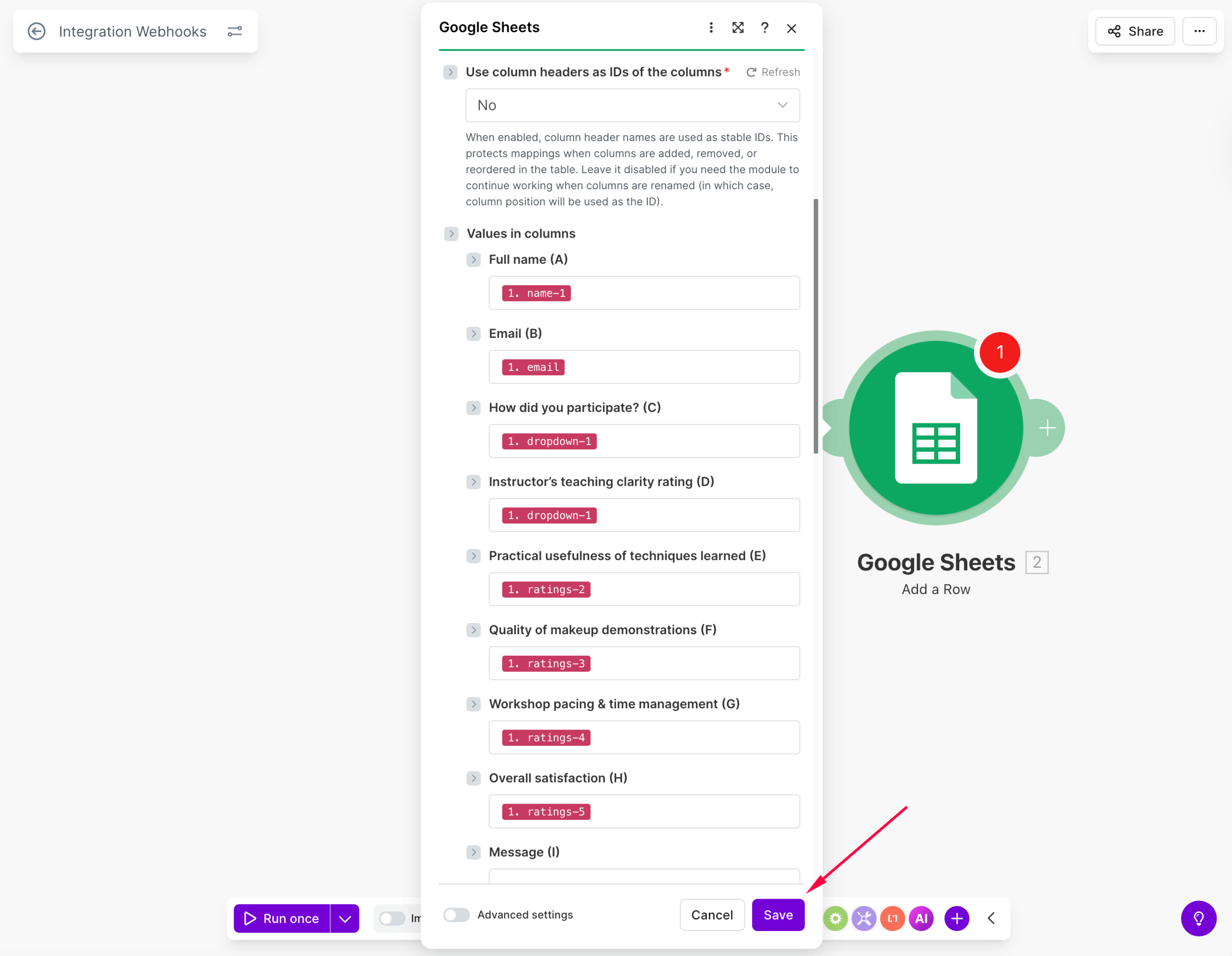The image size is (1232, 956).
Task: Add a module via the plus connector
Action: coord(1048,428)
